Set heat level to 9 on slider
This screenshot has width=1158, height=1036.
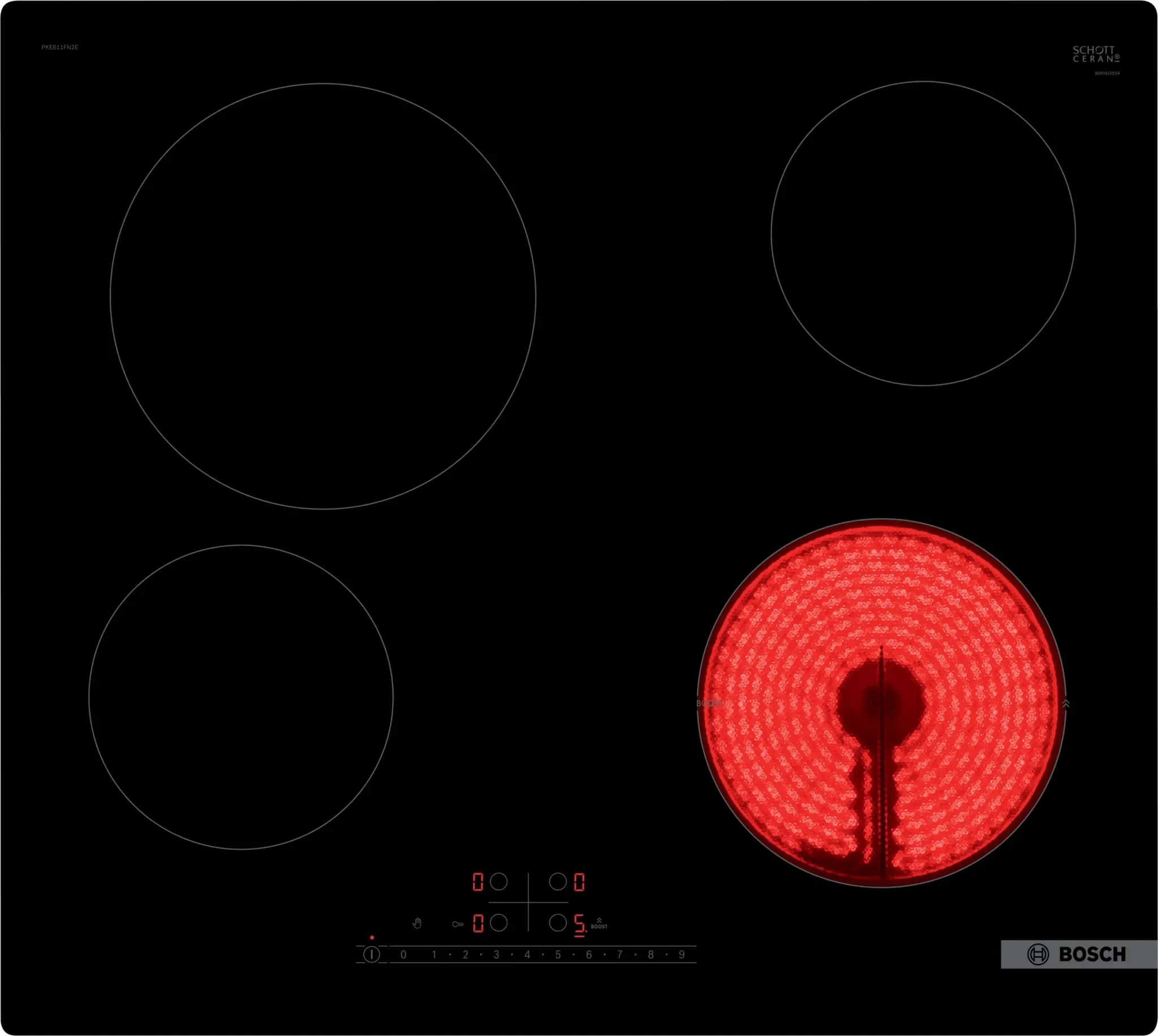tap(681, 955)
